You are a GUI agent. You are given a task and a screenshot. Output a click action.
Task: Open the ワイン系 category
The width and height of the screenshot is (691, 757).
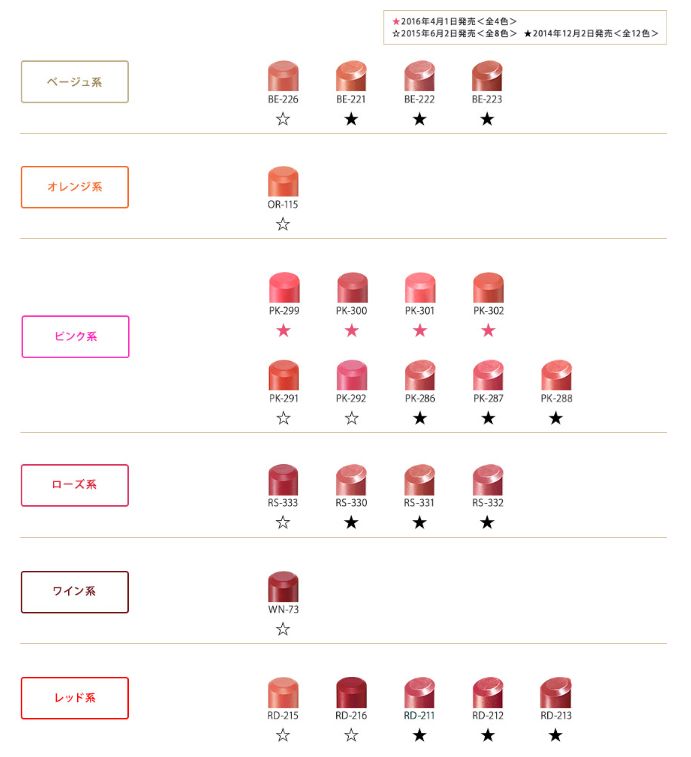(75, 592)
